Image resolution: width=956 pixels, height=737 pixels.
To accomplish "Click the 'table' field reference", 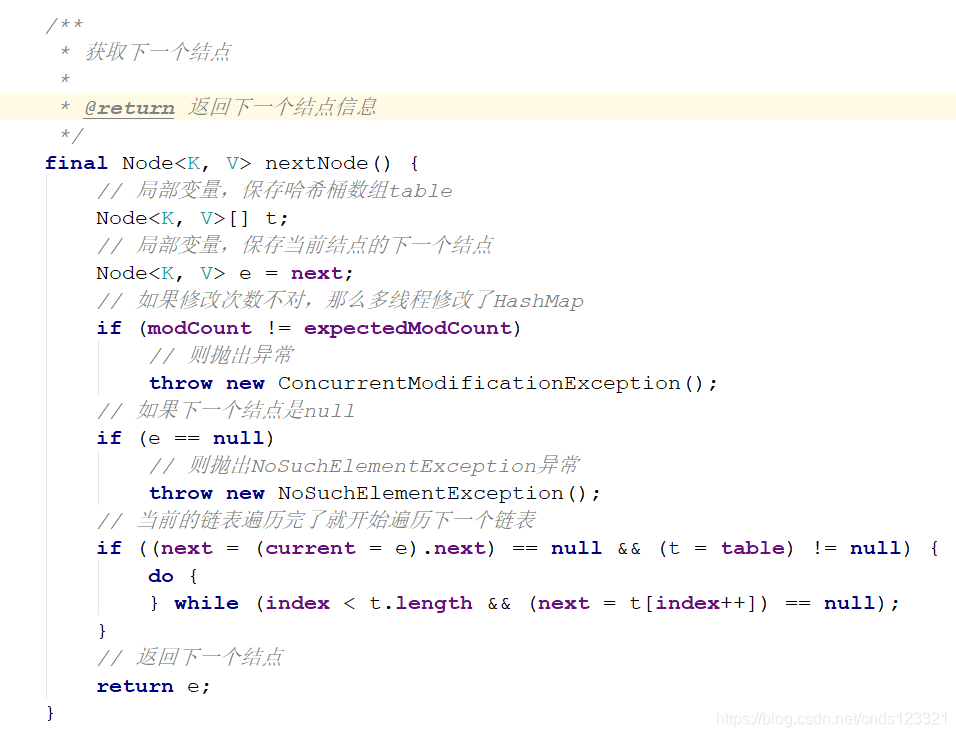I will [752, 548].
